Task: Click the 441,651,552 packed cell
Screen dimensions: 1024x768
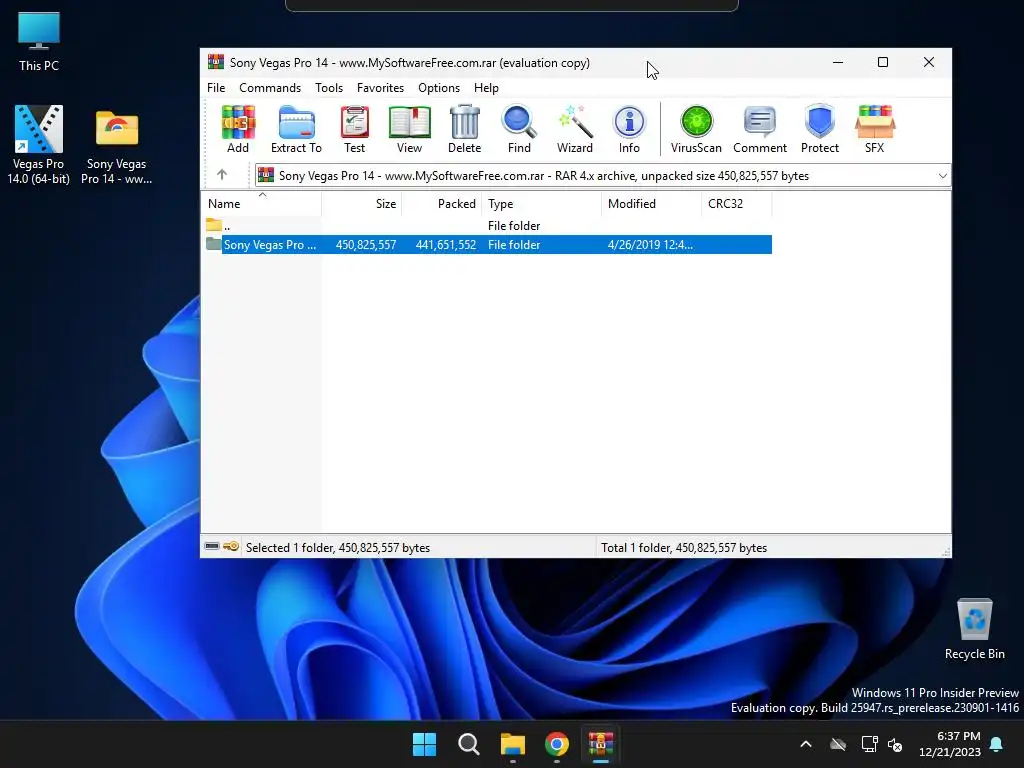Action: point(445,245)
